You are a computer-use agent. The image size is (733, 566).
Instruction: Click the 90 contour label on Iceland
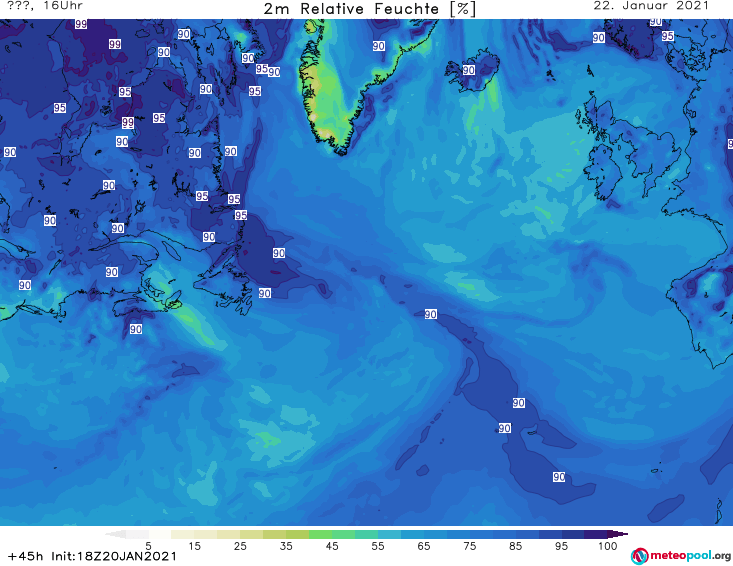pos(469,70)
